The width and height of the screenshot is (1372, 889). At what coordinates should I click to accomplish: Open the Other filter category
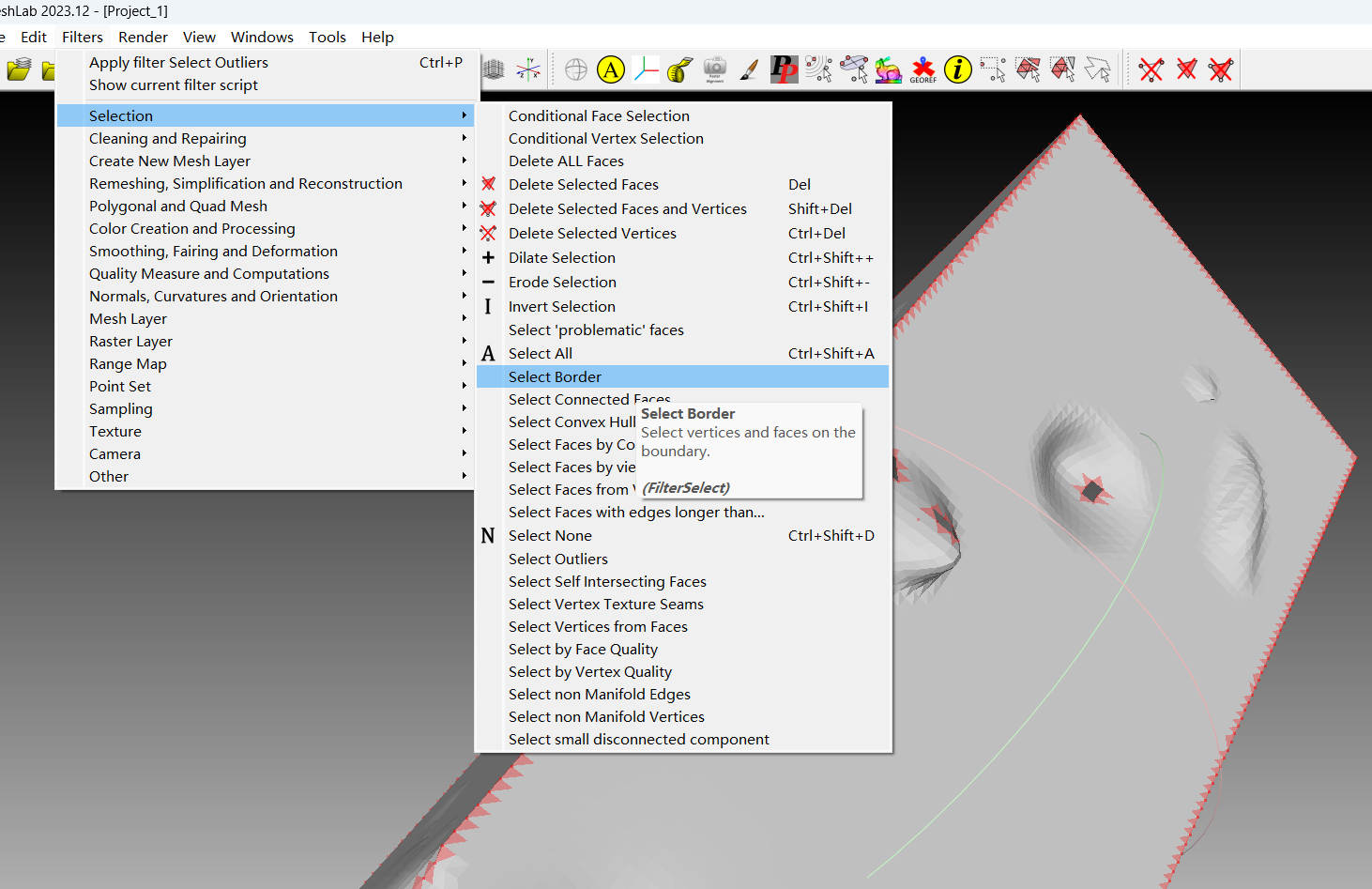pos(266,476)
